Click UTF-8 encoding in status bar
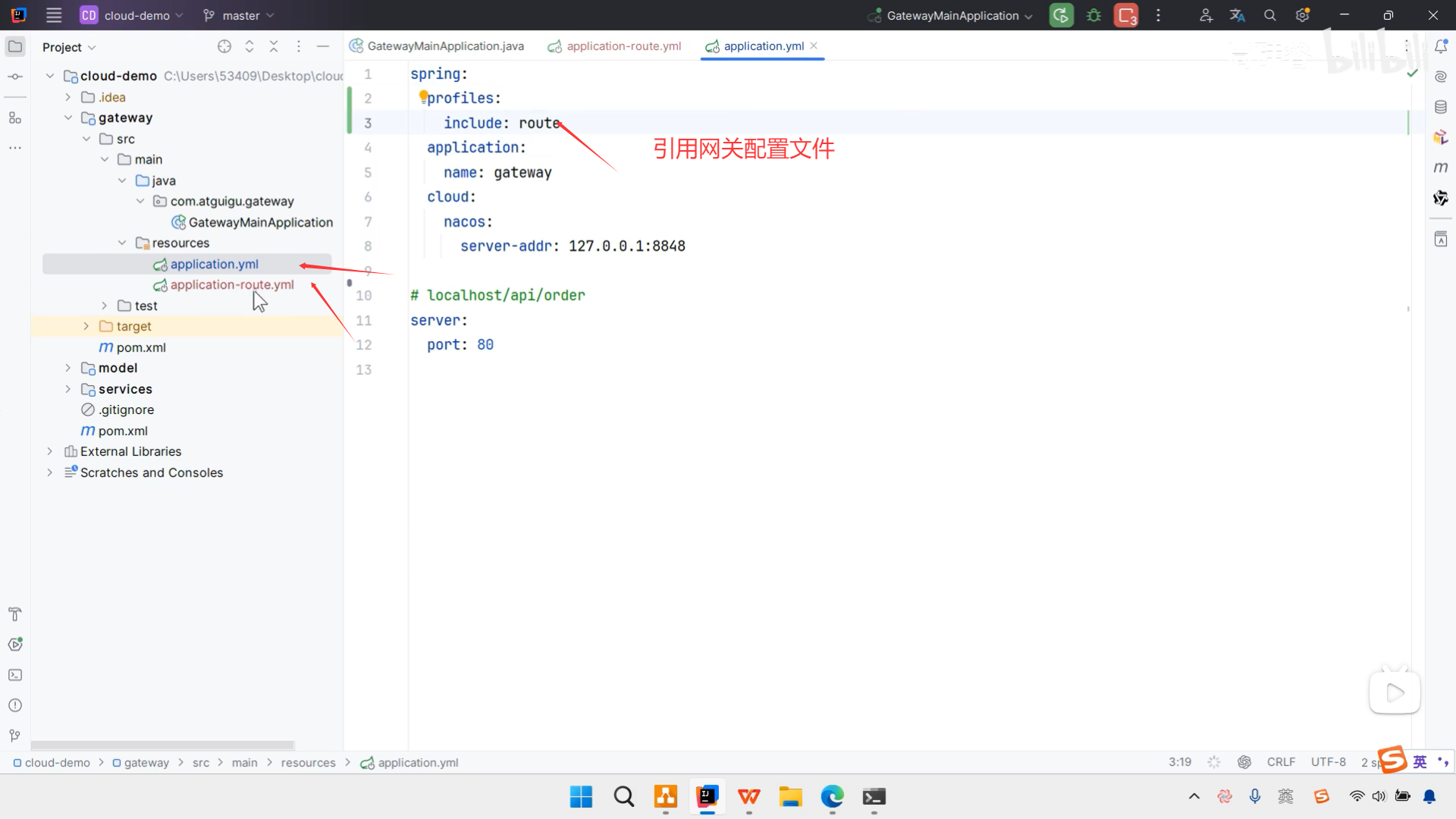 coord(1328,762)
